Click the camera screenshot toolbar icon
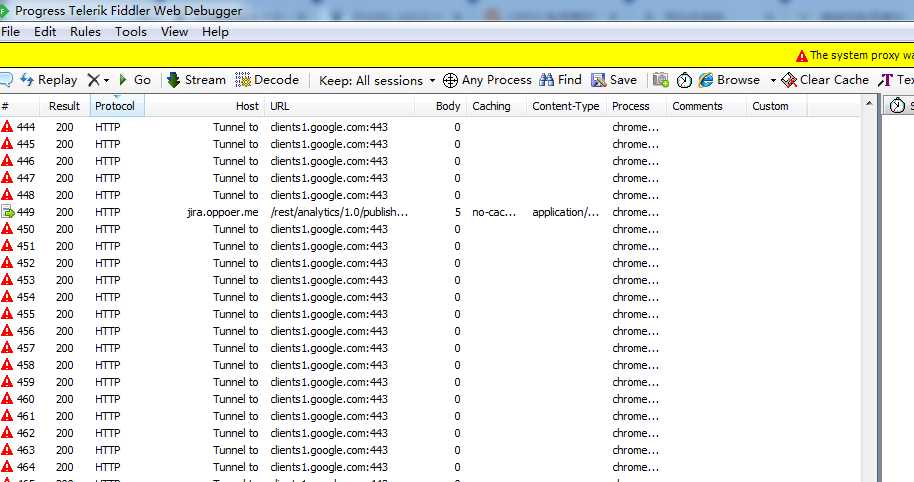The height and width of the screenshot is (482, 914). point(660,80)
